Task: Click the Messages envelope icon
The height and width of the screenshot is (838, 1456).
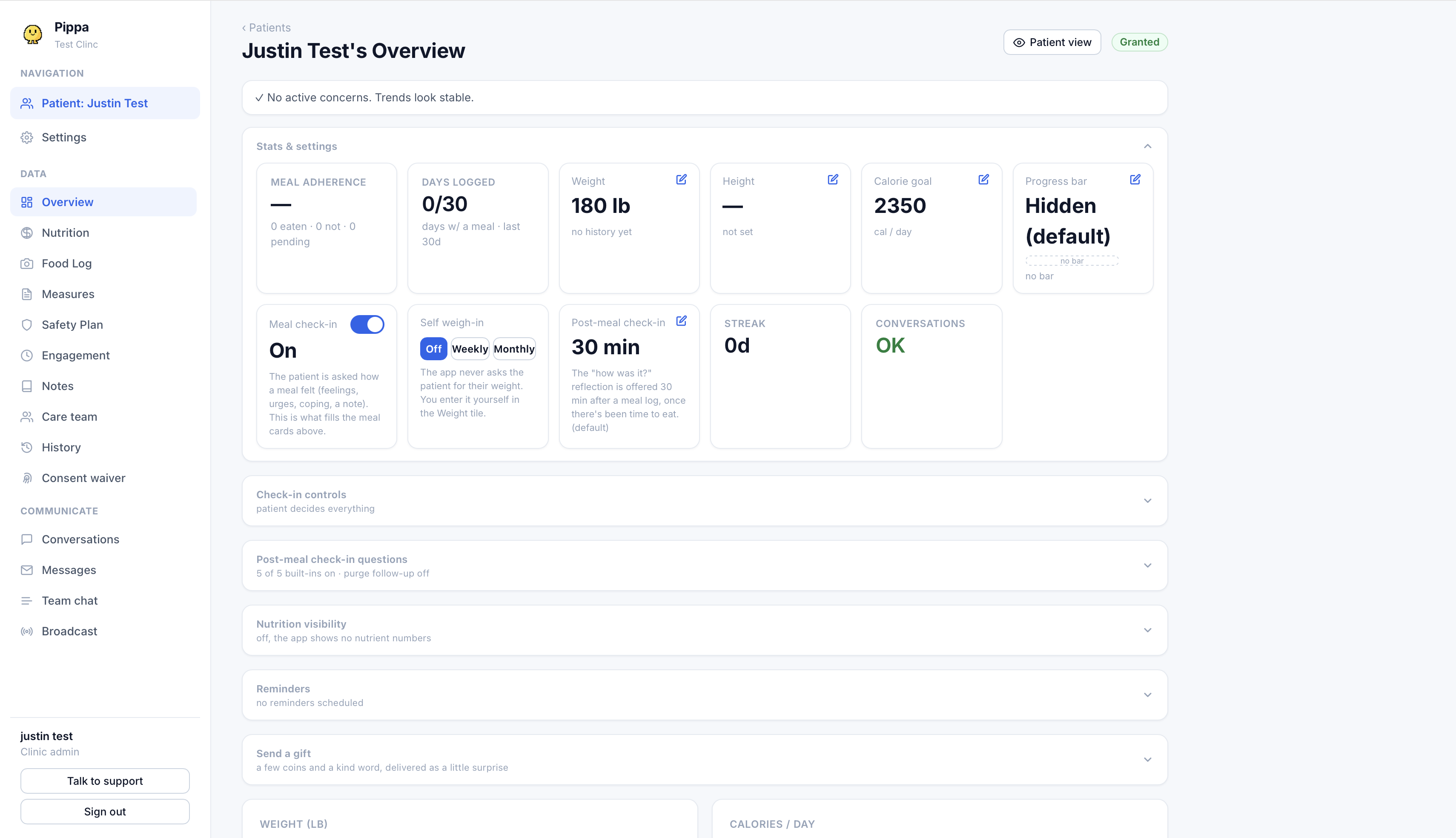Action: coord(27,570)
